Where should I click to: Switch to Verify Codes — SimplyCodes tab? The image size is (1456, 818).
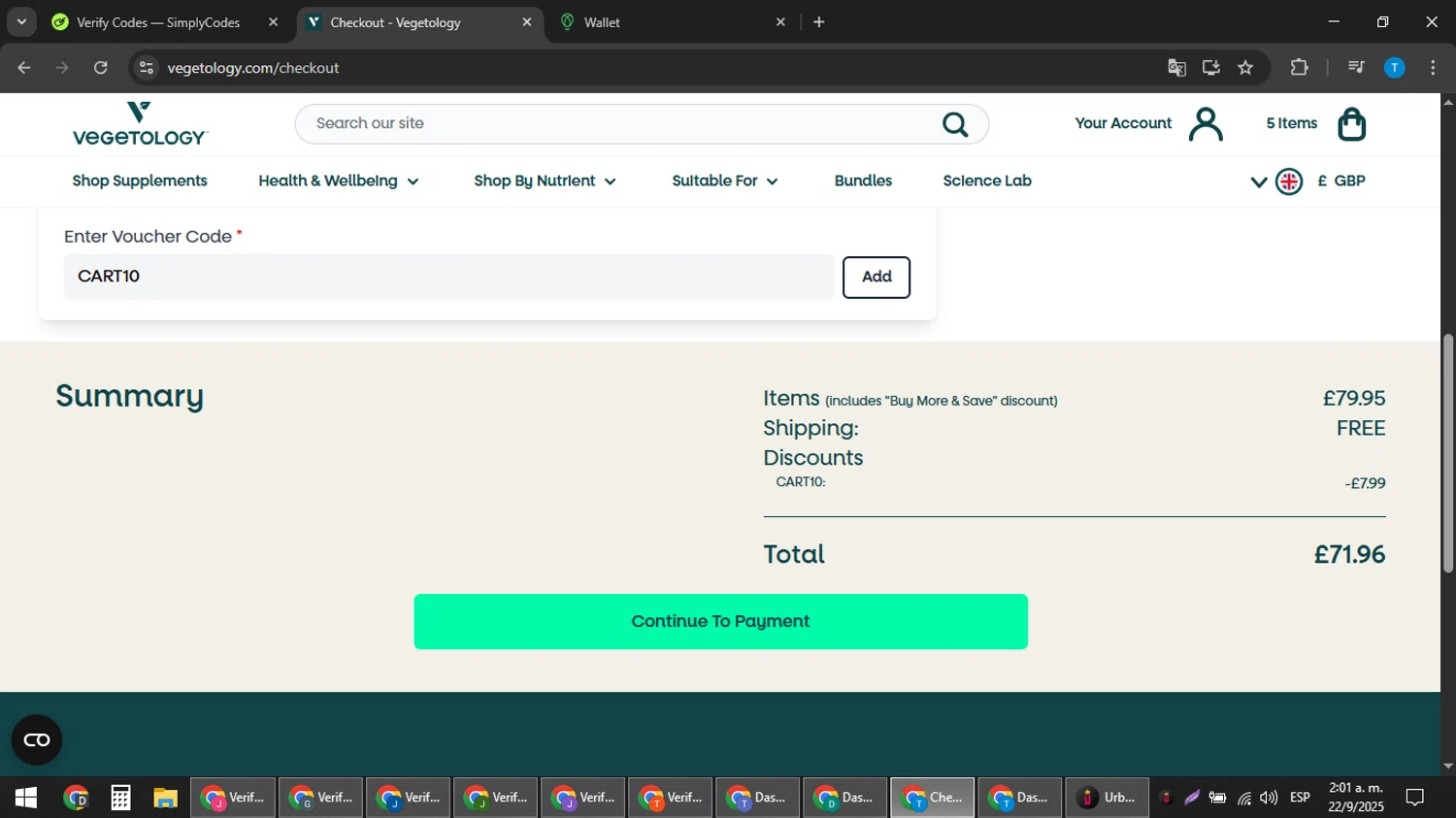tap(158, 22)
